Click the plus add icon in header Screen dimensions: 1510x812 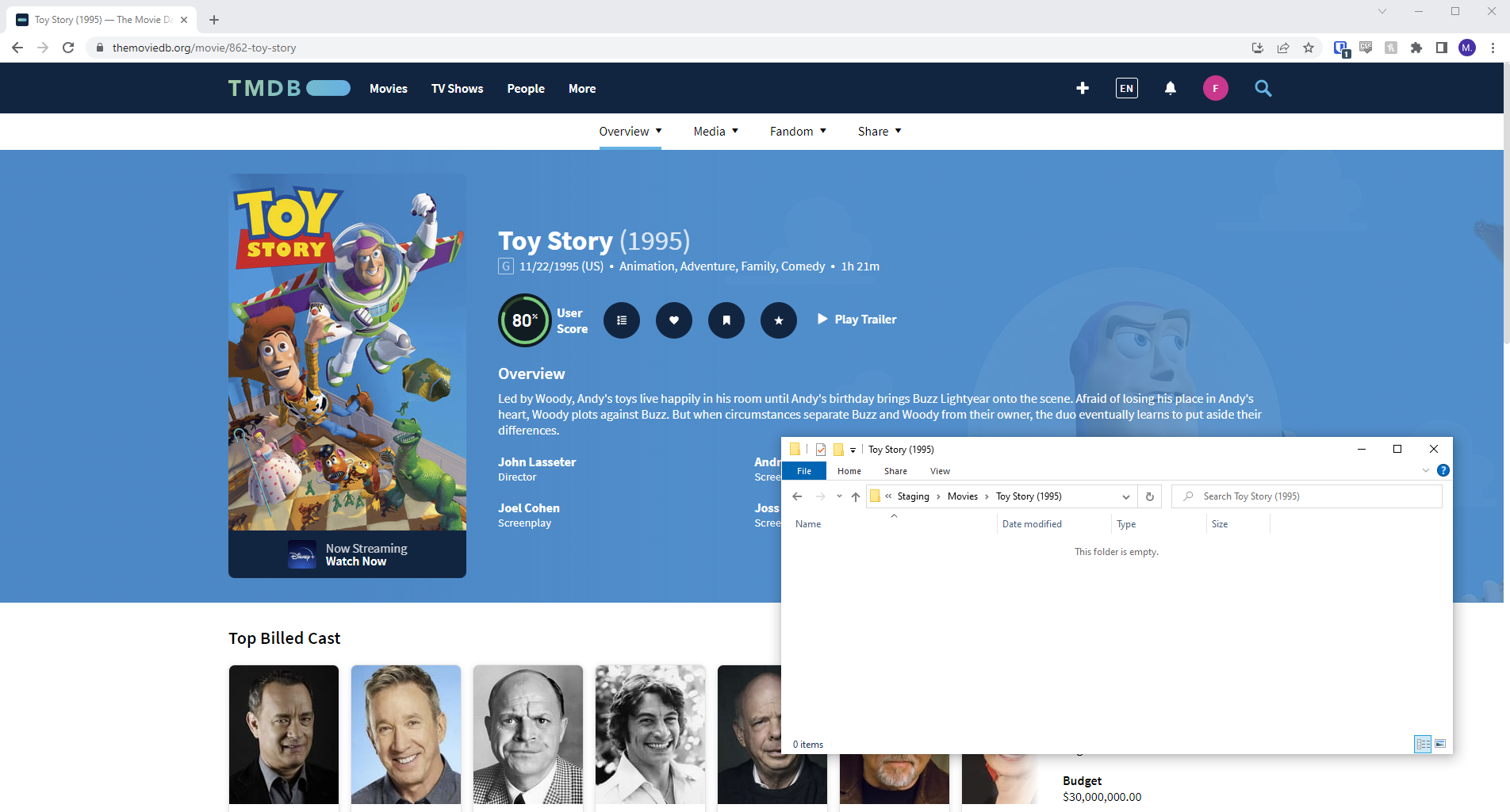(1083, 88)
